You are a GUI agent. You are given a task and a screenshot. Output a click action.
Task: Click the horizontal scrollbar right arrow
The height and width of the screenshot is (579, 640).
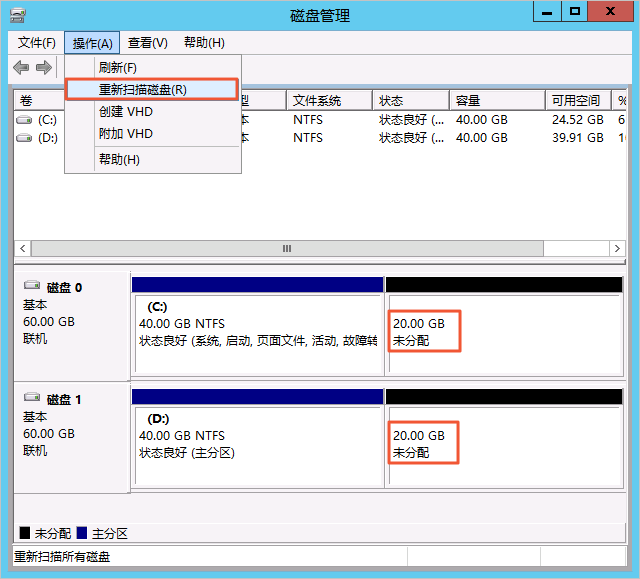(x=620, y=248)
